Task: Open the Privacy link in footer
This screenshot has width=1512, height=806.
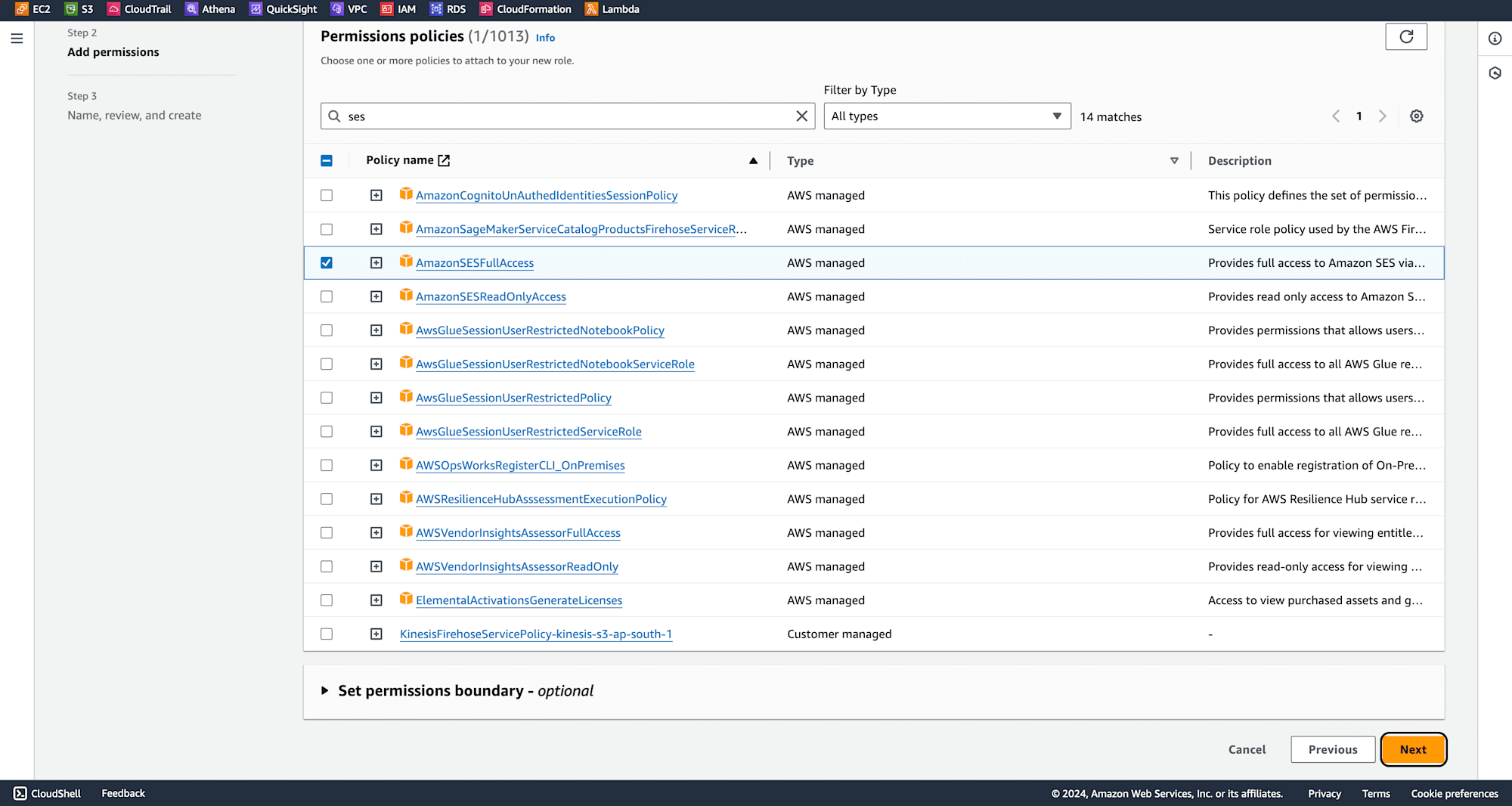Action: point(1325,793)
